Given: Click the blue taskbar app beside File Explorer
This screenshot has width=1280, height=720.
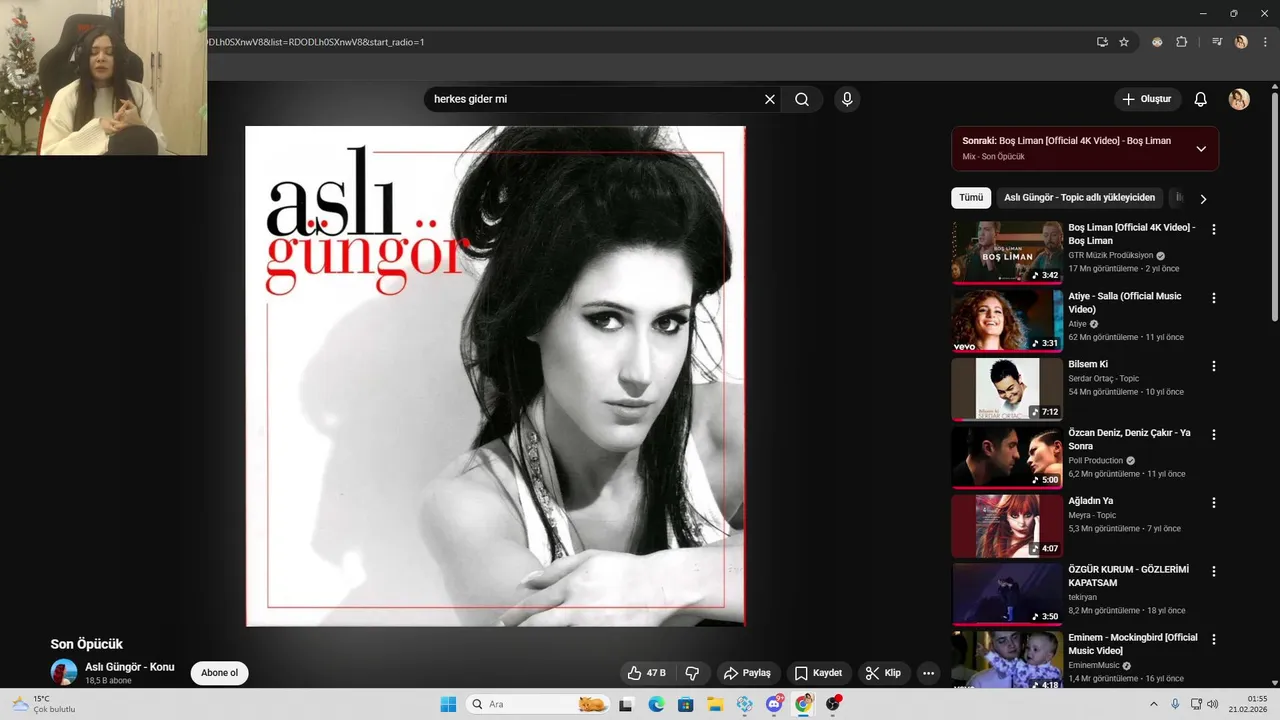Looking at the screenshot, I should coord(745,704).
